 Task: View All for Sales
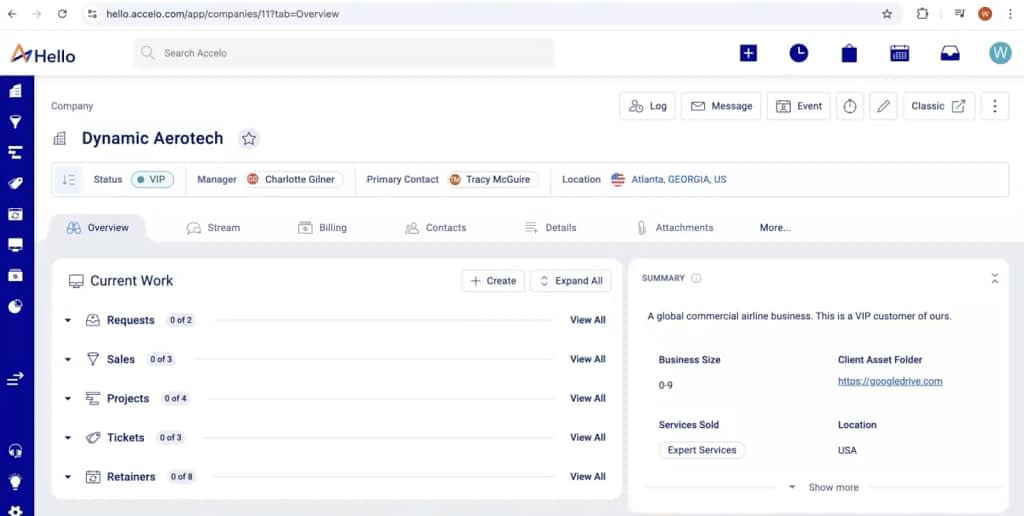click(588, 359)
